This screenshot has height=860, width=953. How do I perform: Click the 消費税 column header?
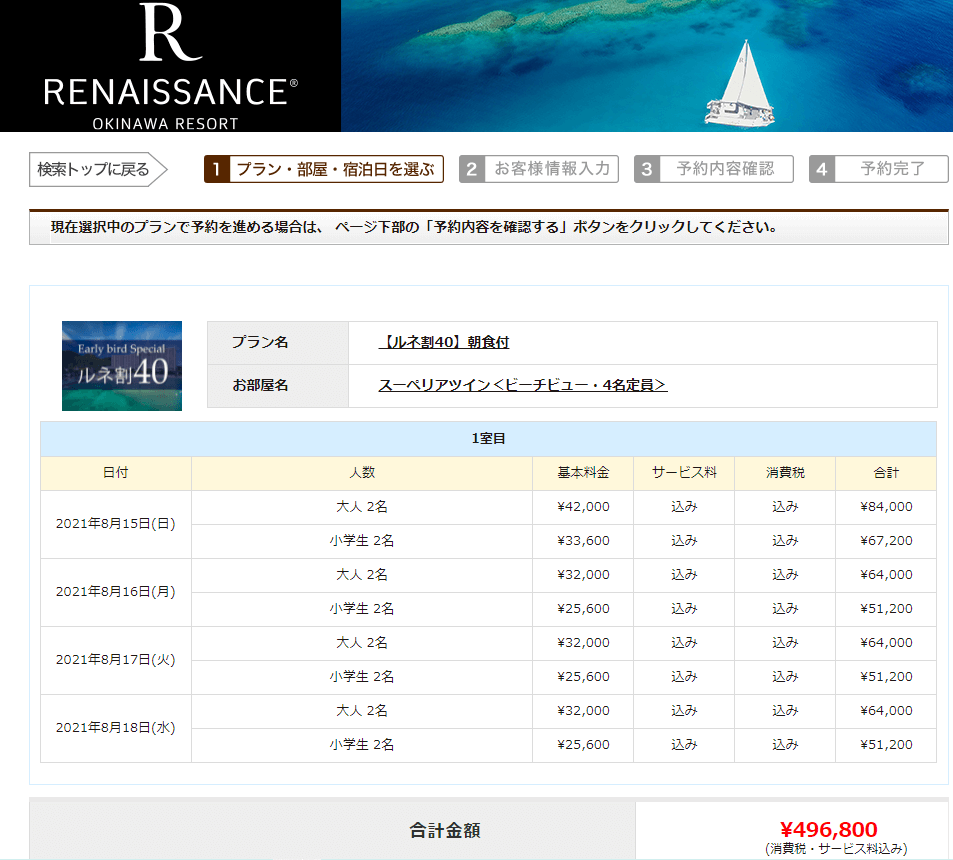785,473
